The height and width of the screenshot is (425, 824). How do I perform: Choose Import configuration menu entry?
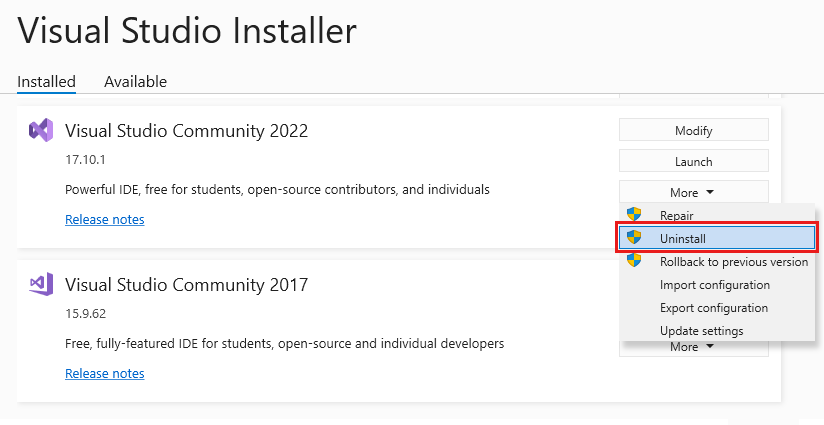click(714, 285)
